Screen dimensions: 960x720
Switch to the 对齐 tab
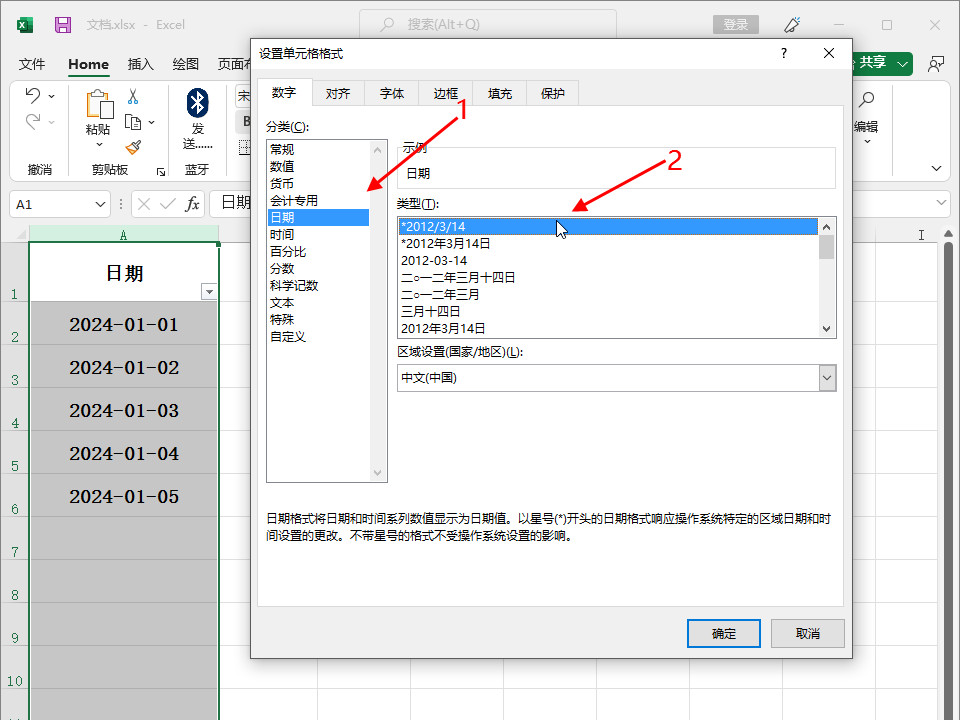point(338,94)
